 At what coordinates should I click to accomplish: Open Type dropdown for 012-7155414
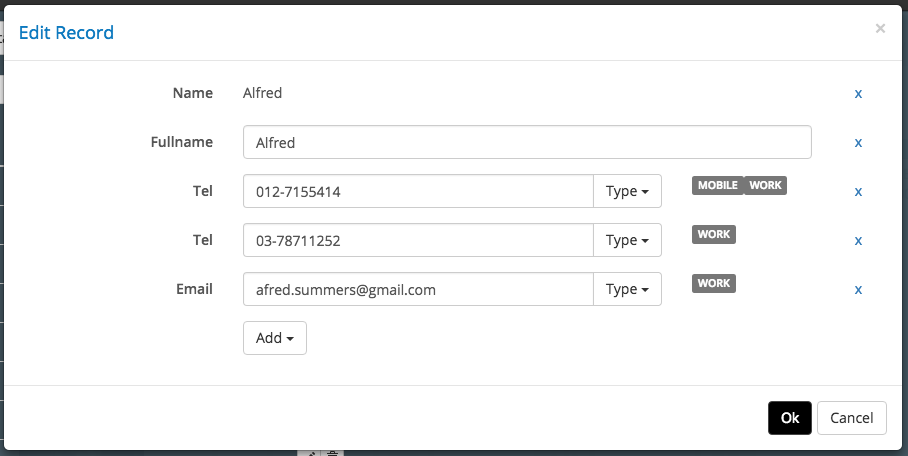coord(627,191)
